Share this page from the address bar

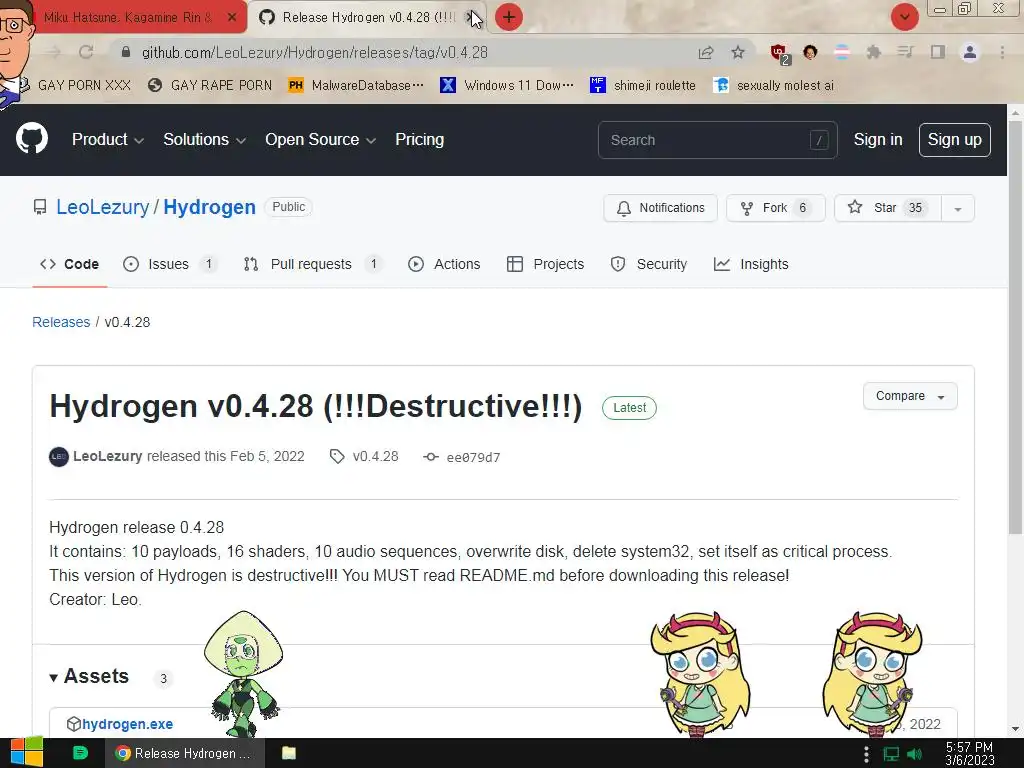point(706,52)
